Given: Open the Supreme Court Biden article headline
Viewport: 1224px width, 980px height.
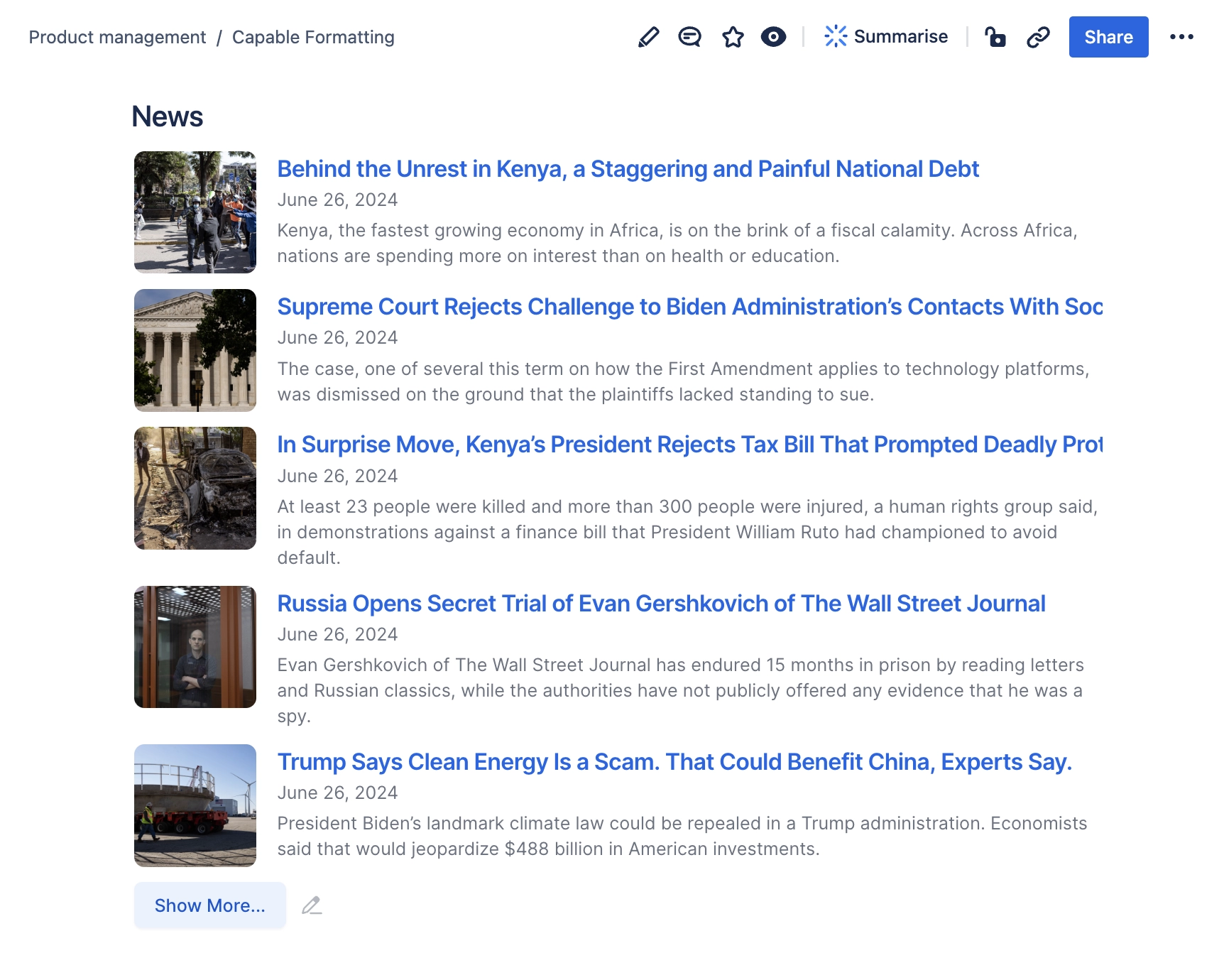Looking at the screenshot, I should [x=689, y=307].
